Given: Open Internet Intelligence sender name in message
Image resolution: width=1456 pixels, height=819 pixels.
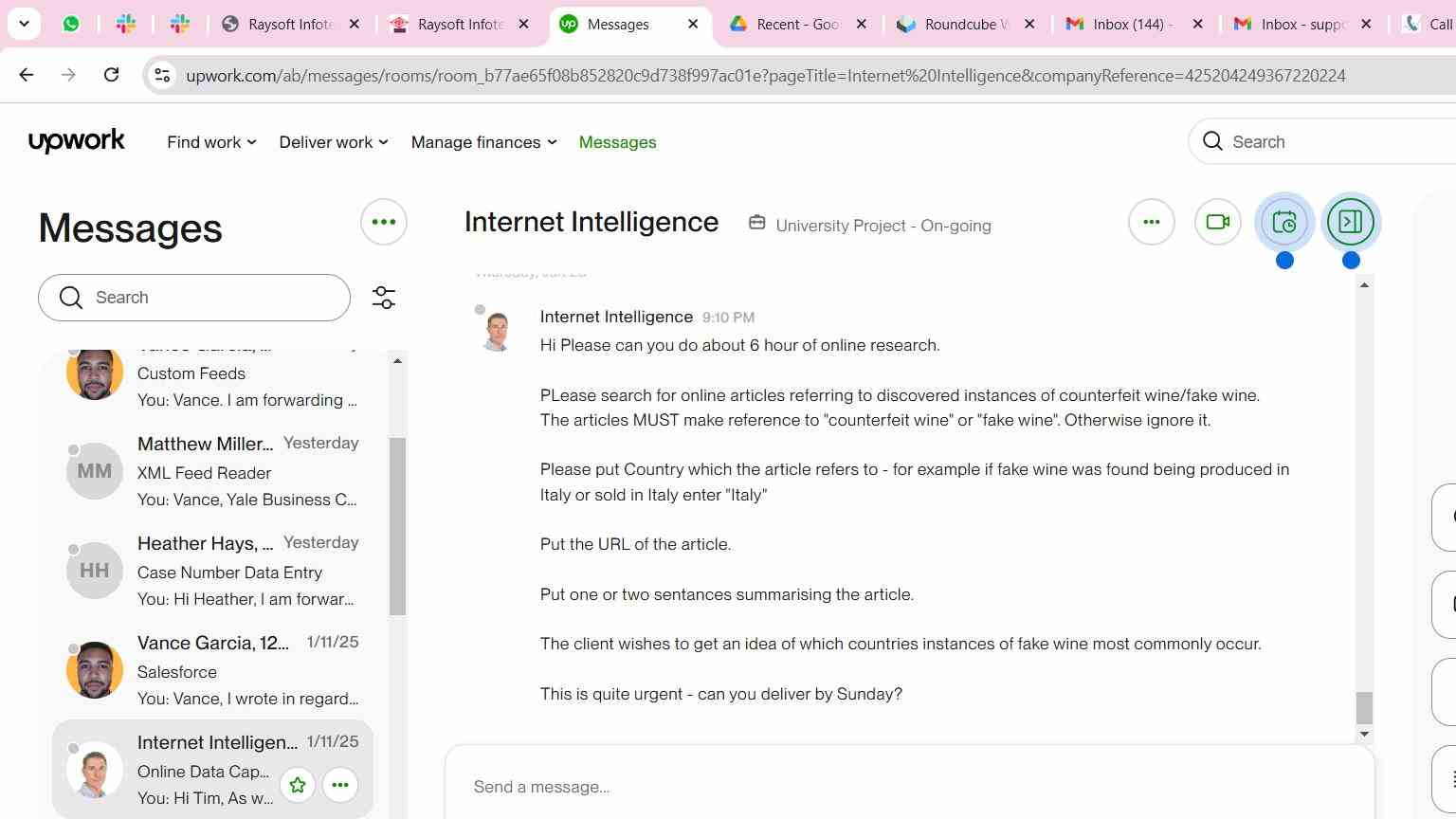Looking at the screenshot, I should [x=616, y=317].
